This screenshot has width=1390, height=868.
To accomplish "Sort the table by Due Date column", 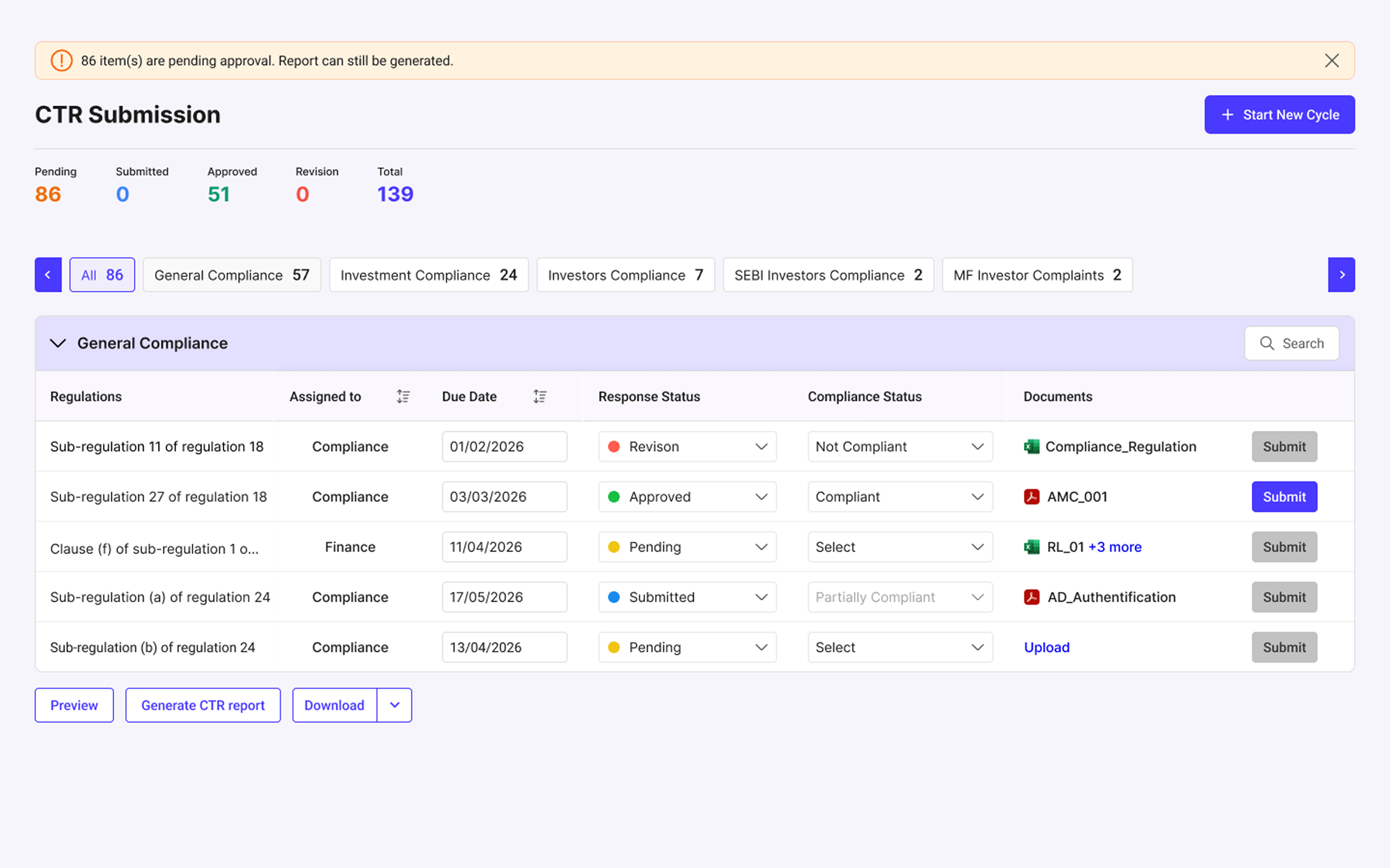I will (539, 396).
